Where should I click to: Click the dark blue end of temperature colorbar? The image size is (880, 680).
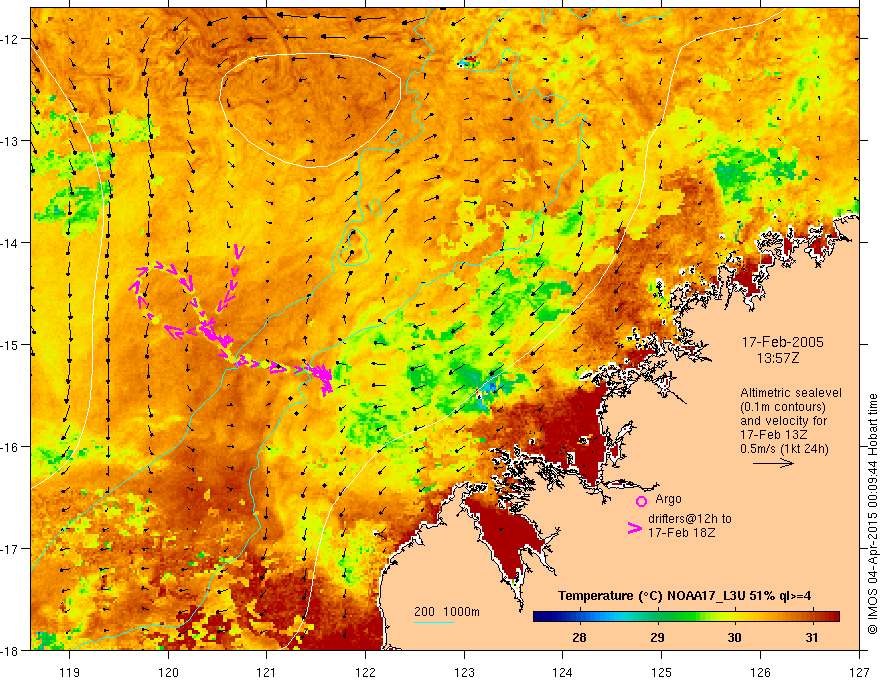coord(542,617)
